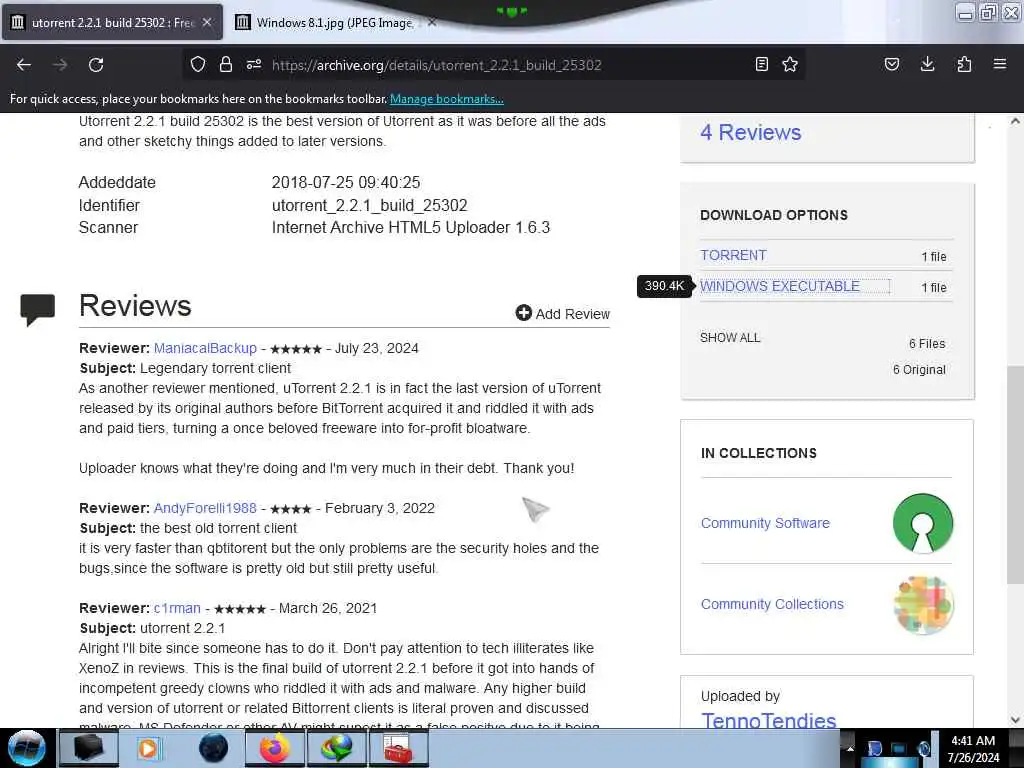Screen dimensions: 1024x768
Task: Download the TORRENT option
Action: pos(733,255)
